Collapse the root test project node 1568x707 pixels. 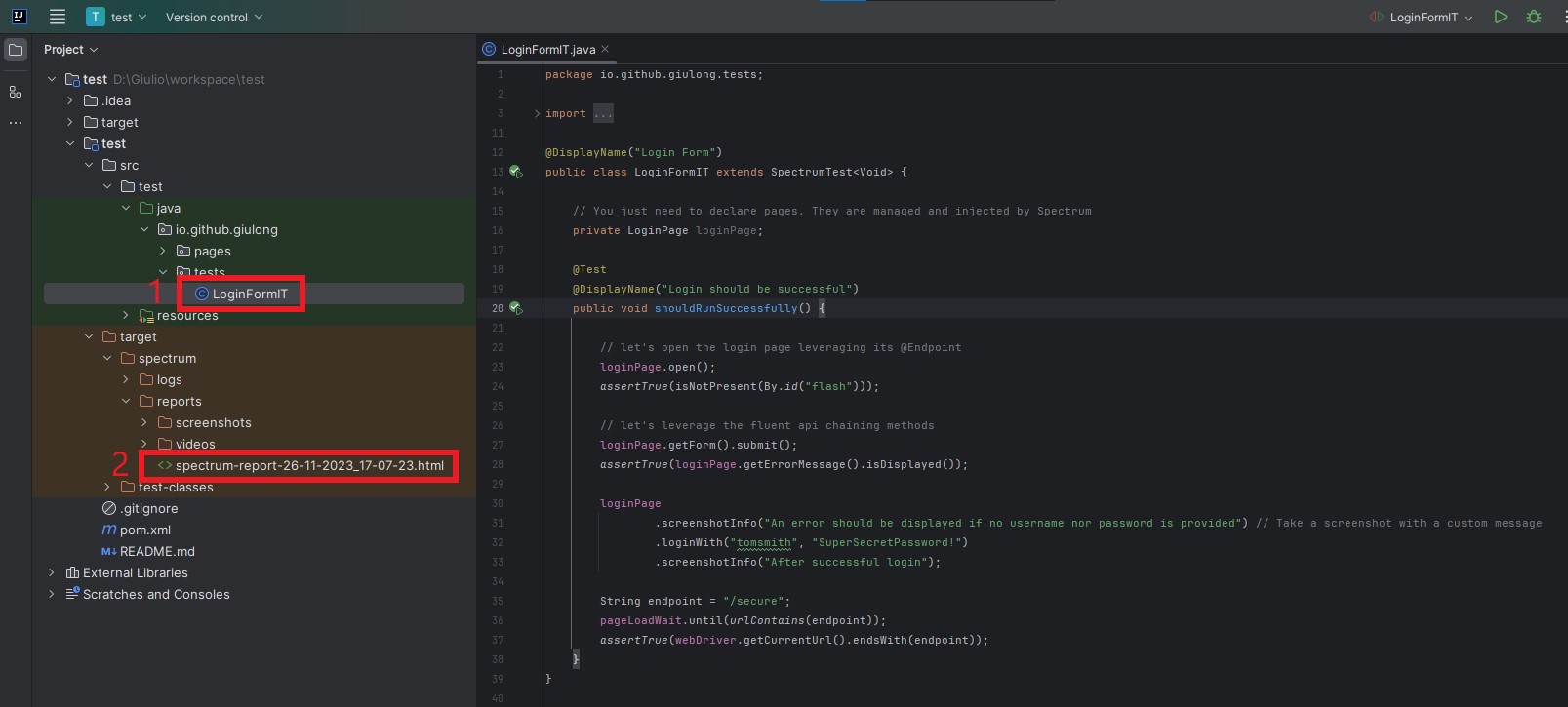pos(52,79)
